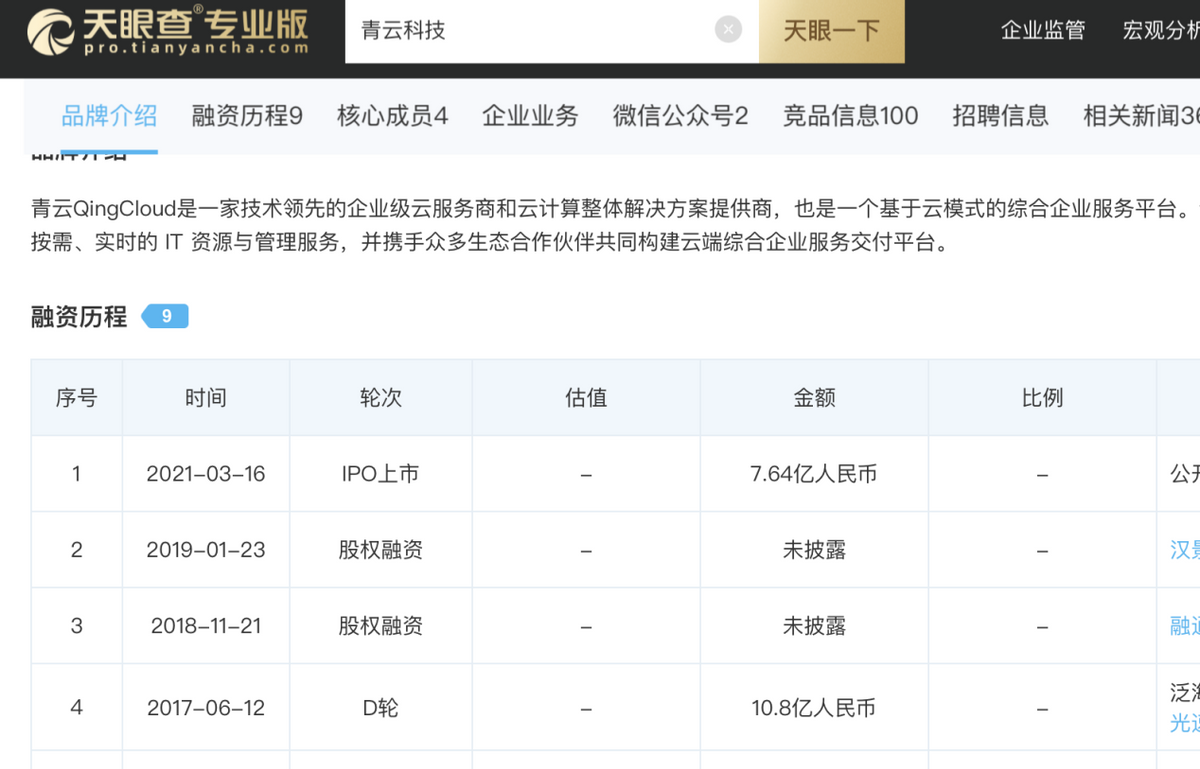Screen dimensions: 1200x769
Task: Click the blue 9 badge beside 融资历程
Action: coord(165,316)
